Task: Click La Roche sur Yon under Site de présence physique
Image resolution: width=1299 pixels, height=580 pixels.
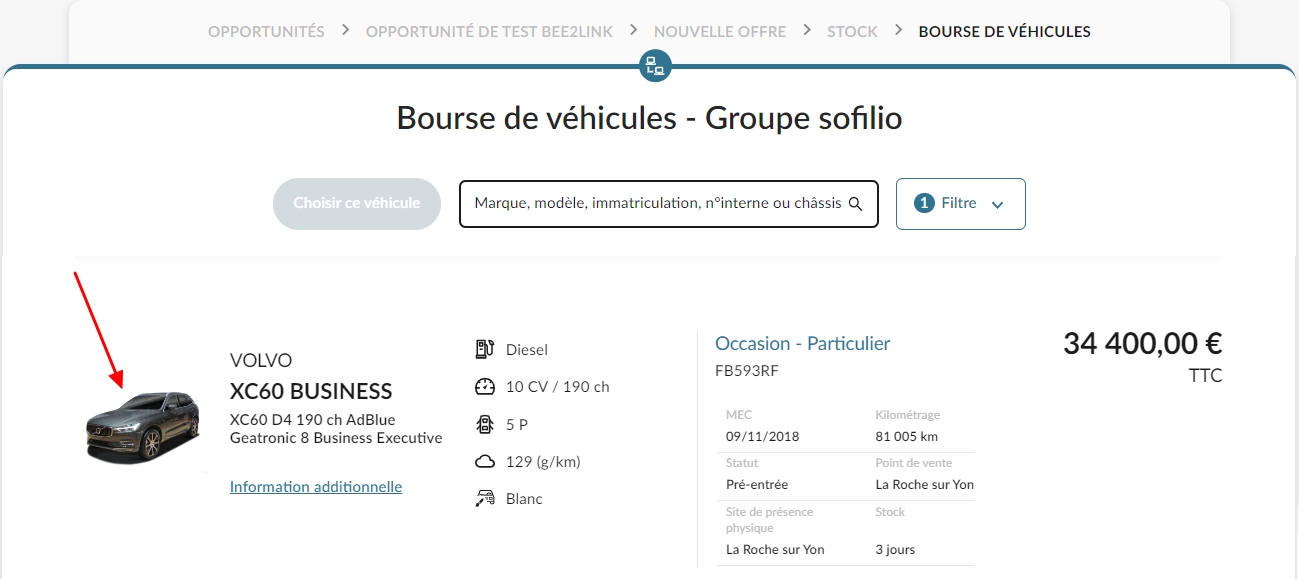Action: [775, 550]
